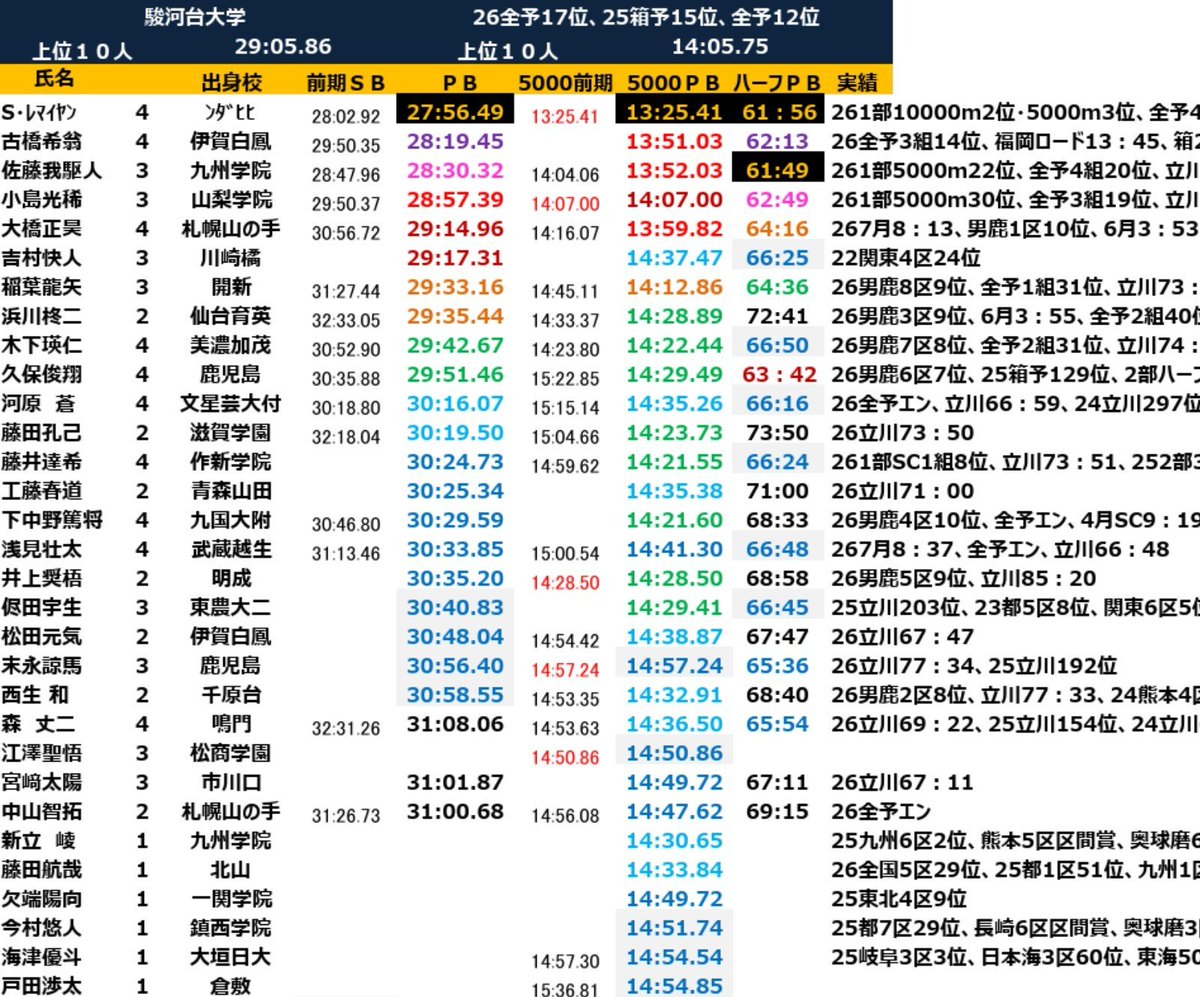Select the name cell 稲葉龍矢

(42, 287)
